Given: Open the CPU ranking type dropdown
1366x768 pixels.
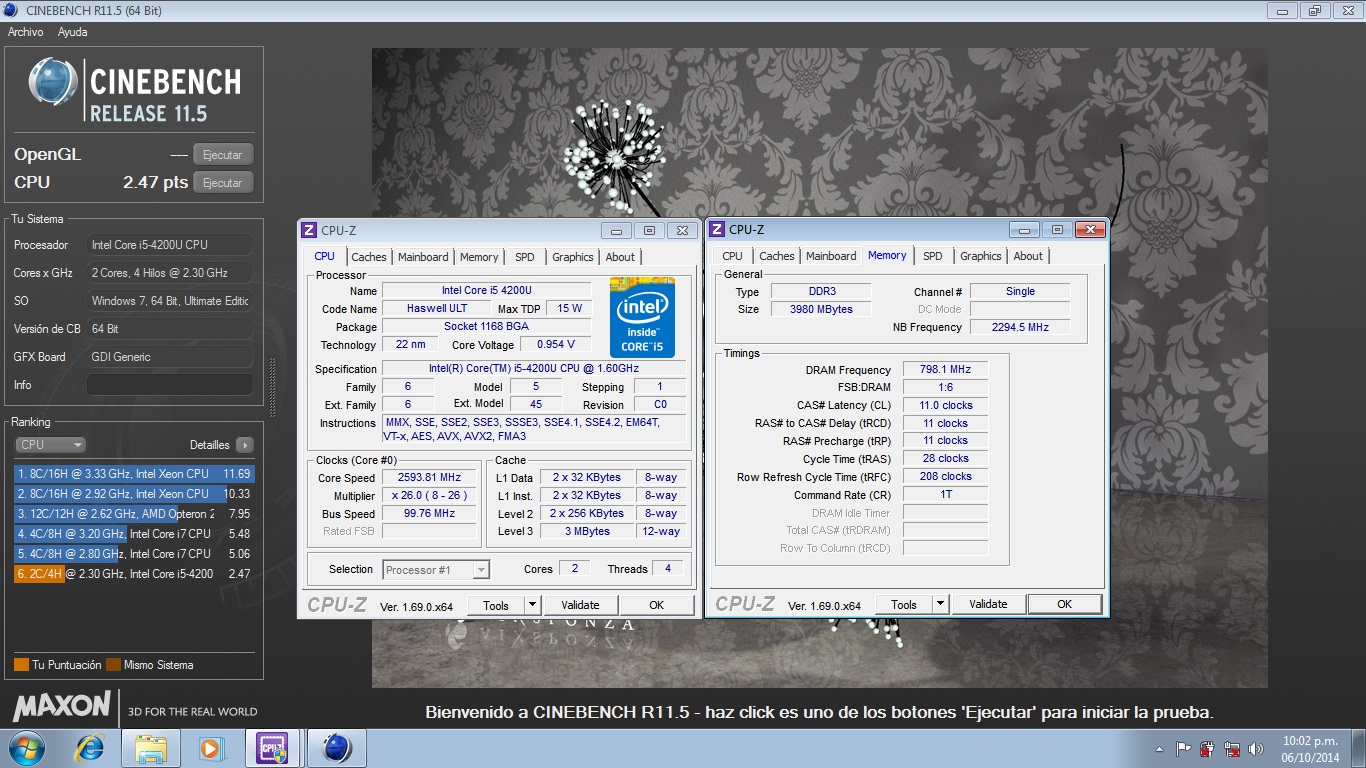Looking at the screenshot, I should 50,445.
